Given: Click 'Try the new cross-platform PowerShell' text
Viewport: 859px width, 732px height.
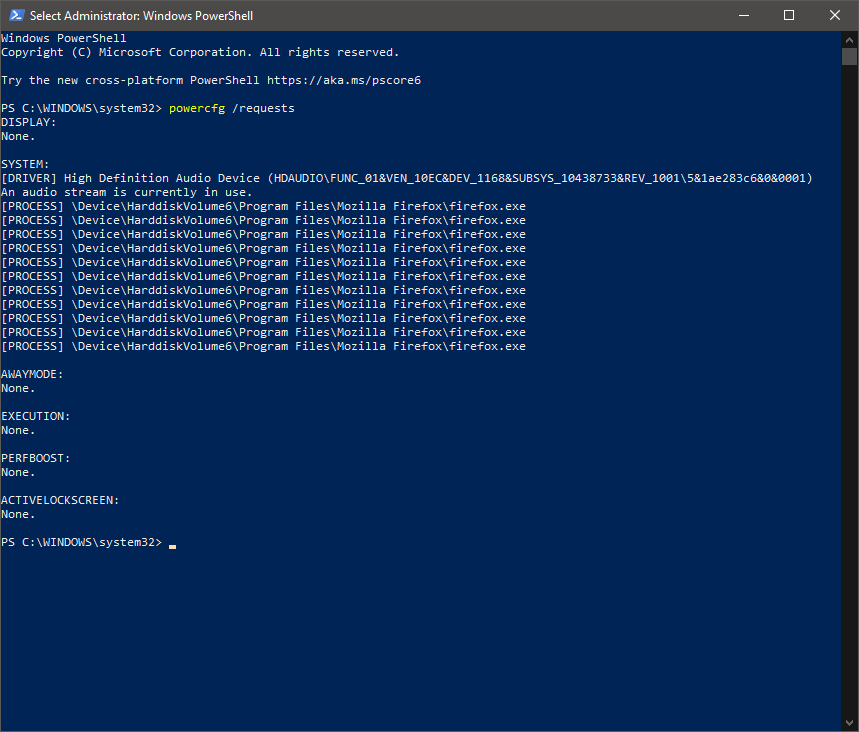Looking at the screenshot, I should 130,80.
